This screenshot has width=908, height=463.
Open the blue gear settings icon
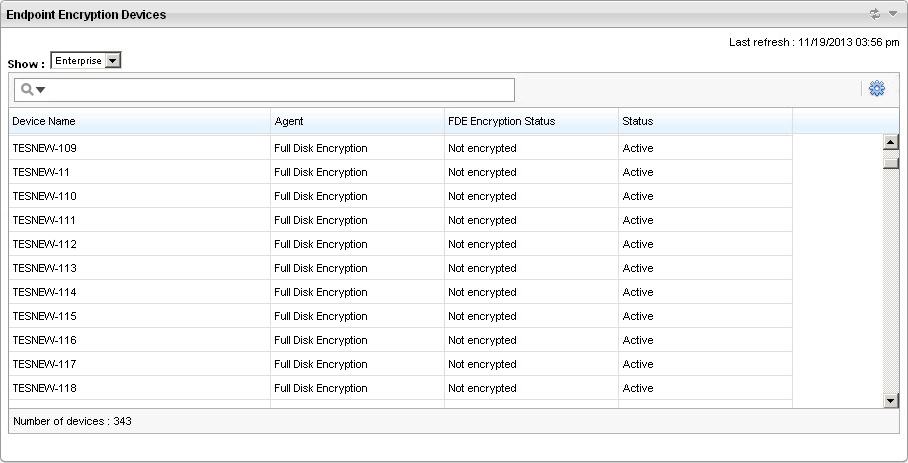click(x=877, y=89)
